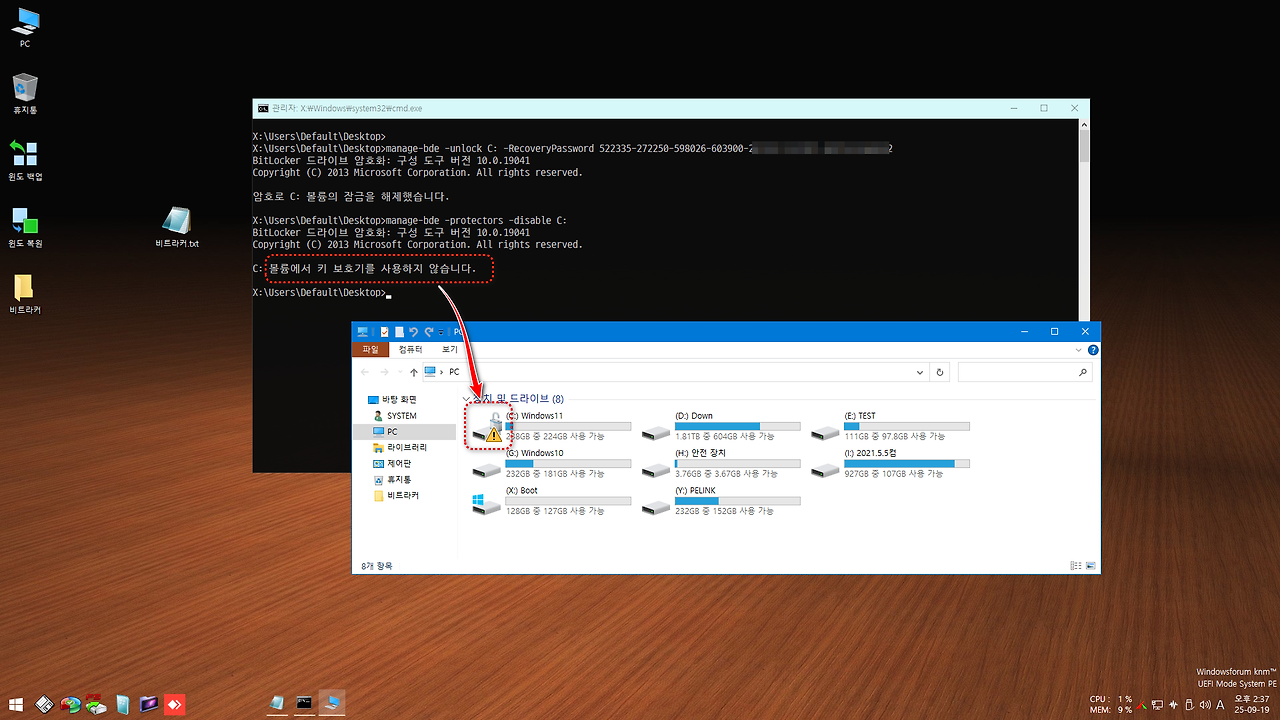Screen dimensions: 1280x720
Task: Click the address bar PC breadcrumb chevron
Action: [x=441, y=372]
